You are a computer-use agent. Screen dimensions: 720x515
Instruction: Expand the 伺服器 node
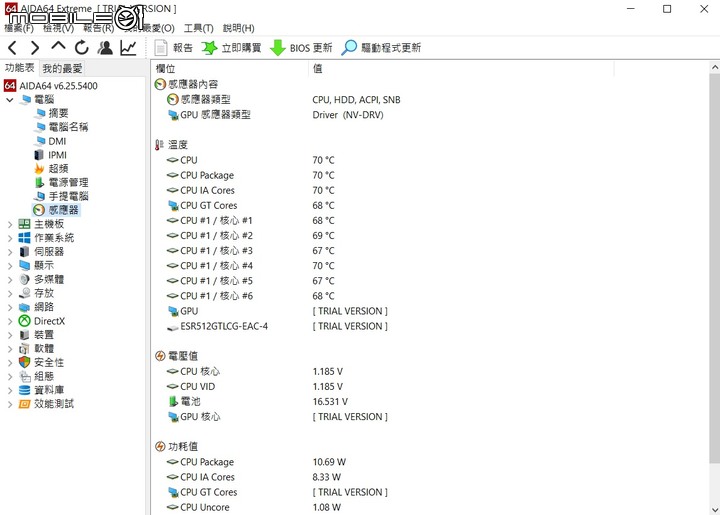point(10,252)
